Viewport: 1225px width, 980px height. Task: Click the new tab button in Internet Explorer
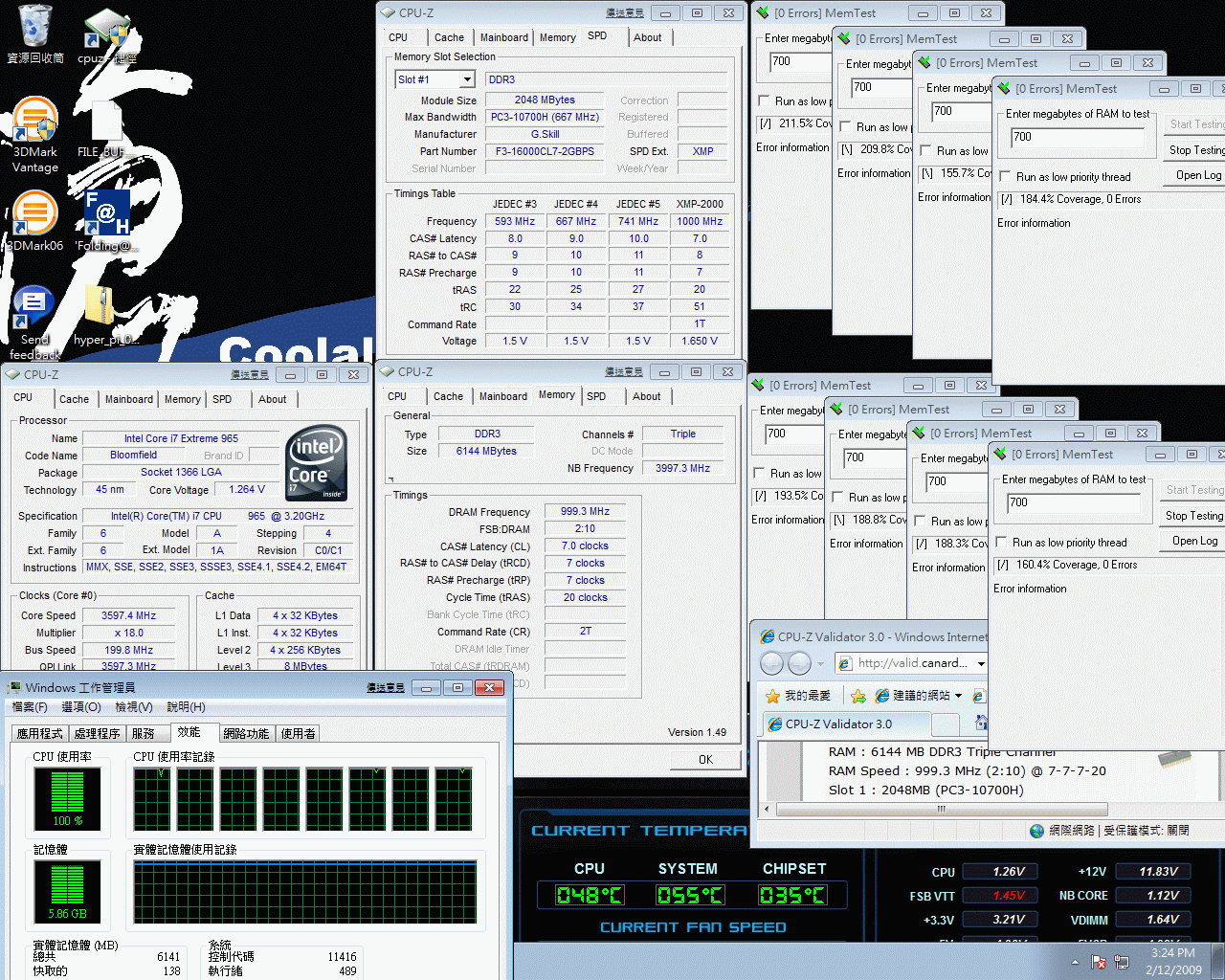(945, 724)
